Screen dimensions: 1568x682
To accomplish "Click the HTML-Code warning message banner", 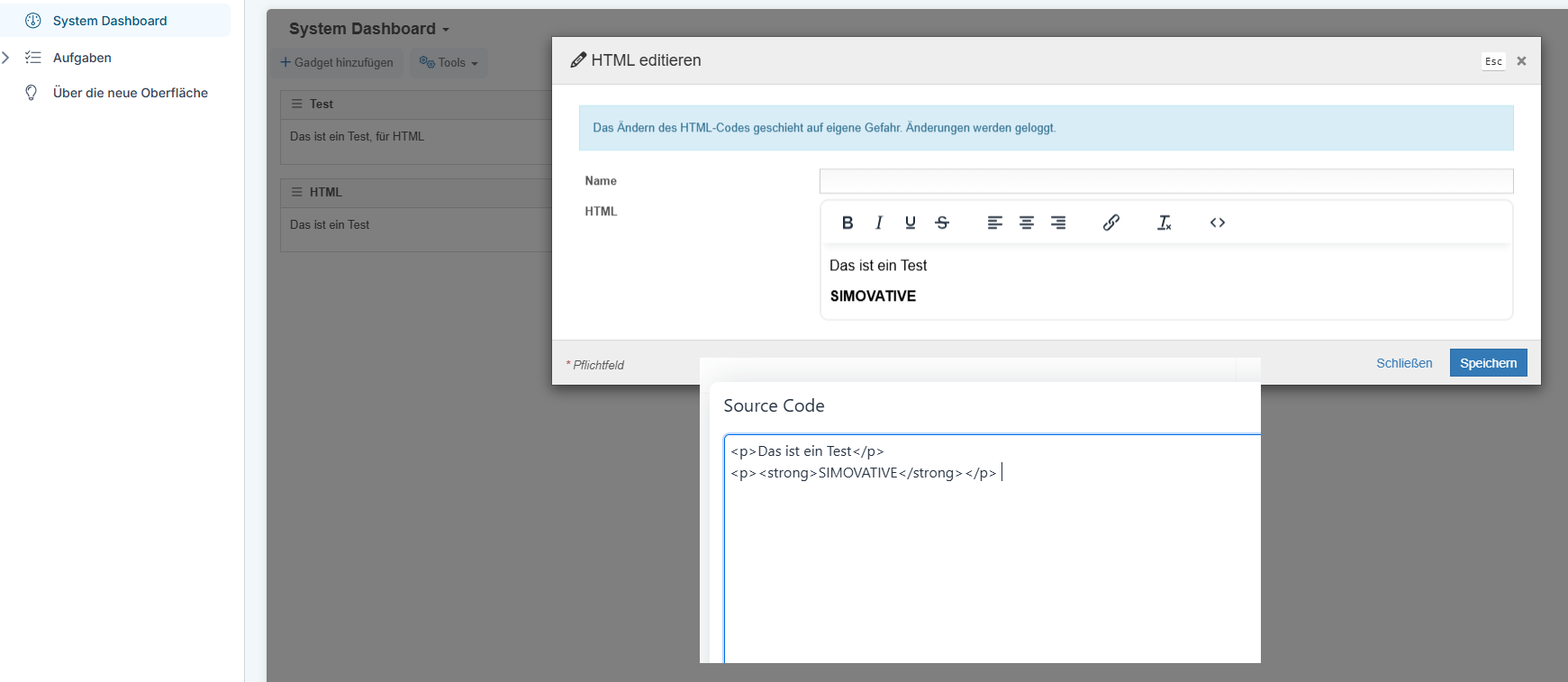I will [1047, 128].
